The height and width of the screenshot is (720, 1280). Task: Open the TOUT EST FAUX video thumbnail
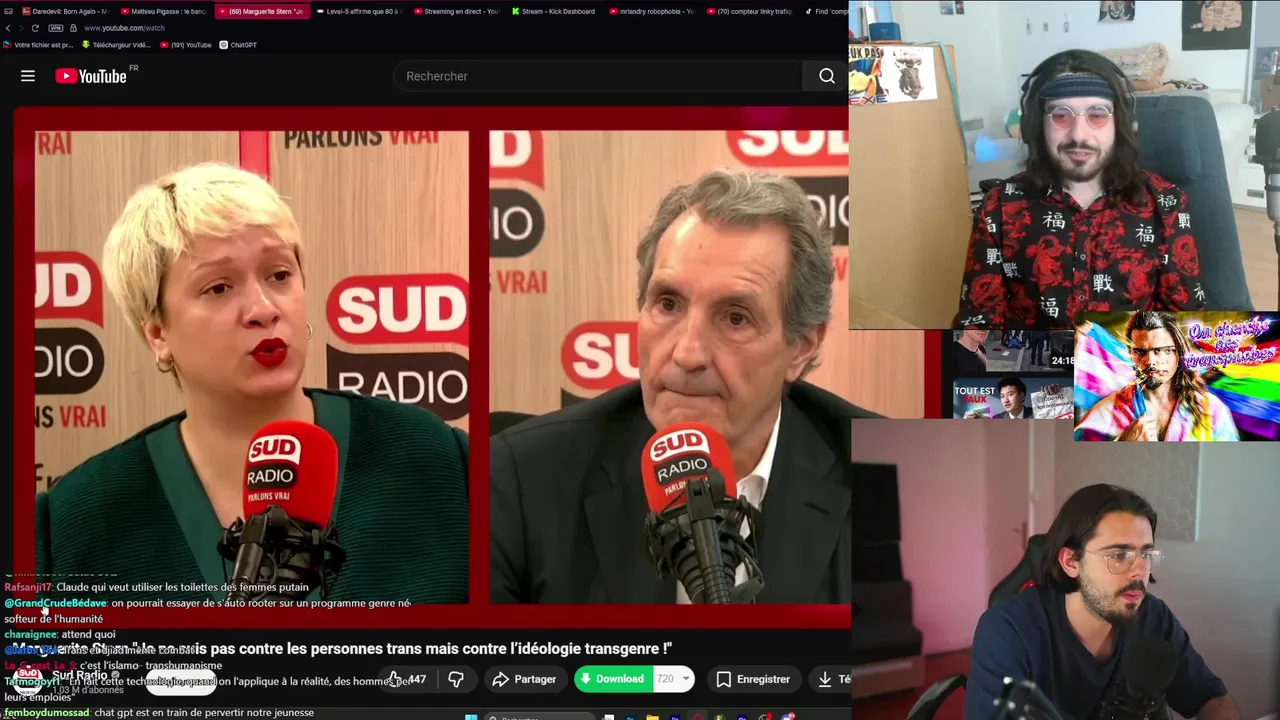click(x=1012, y=397)
